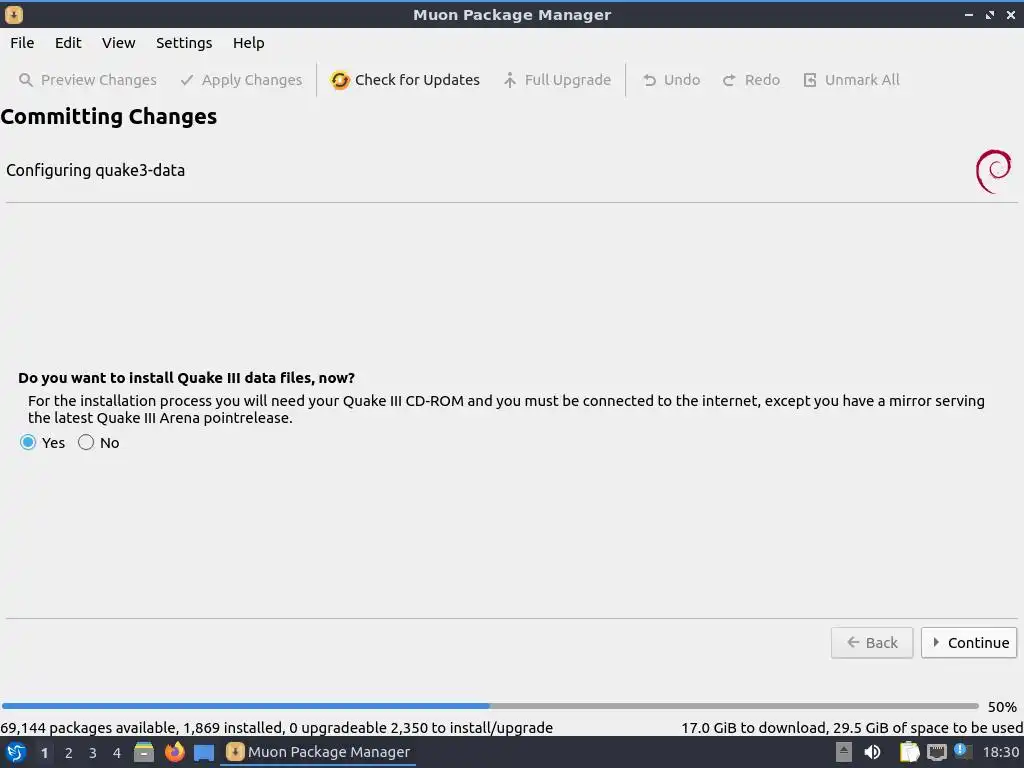The width and height of the screenshot is (1024, 768).
Task: Click the Debian swirl logo
Action: [x=993, y=171]
